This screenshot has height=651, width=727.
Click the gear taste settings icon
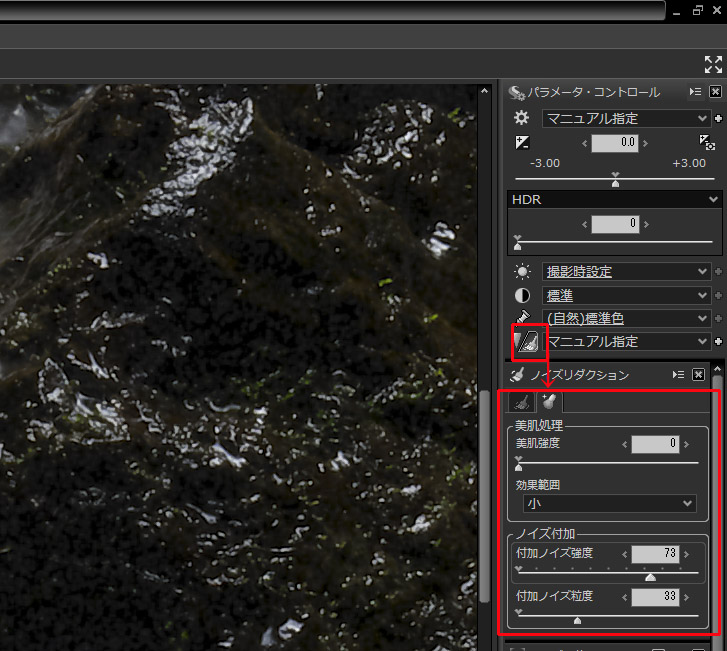click(x=522, y=118)
